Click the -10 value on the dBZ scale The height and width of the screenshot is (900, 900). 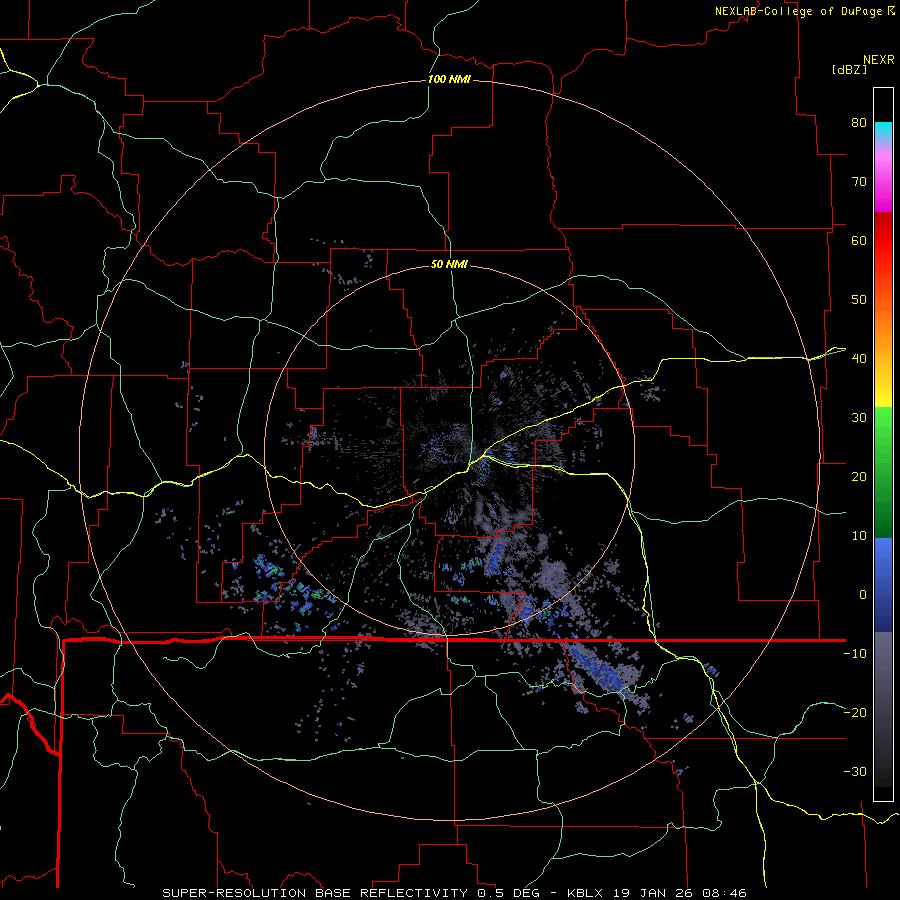pos(855,654)
